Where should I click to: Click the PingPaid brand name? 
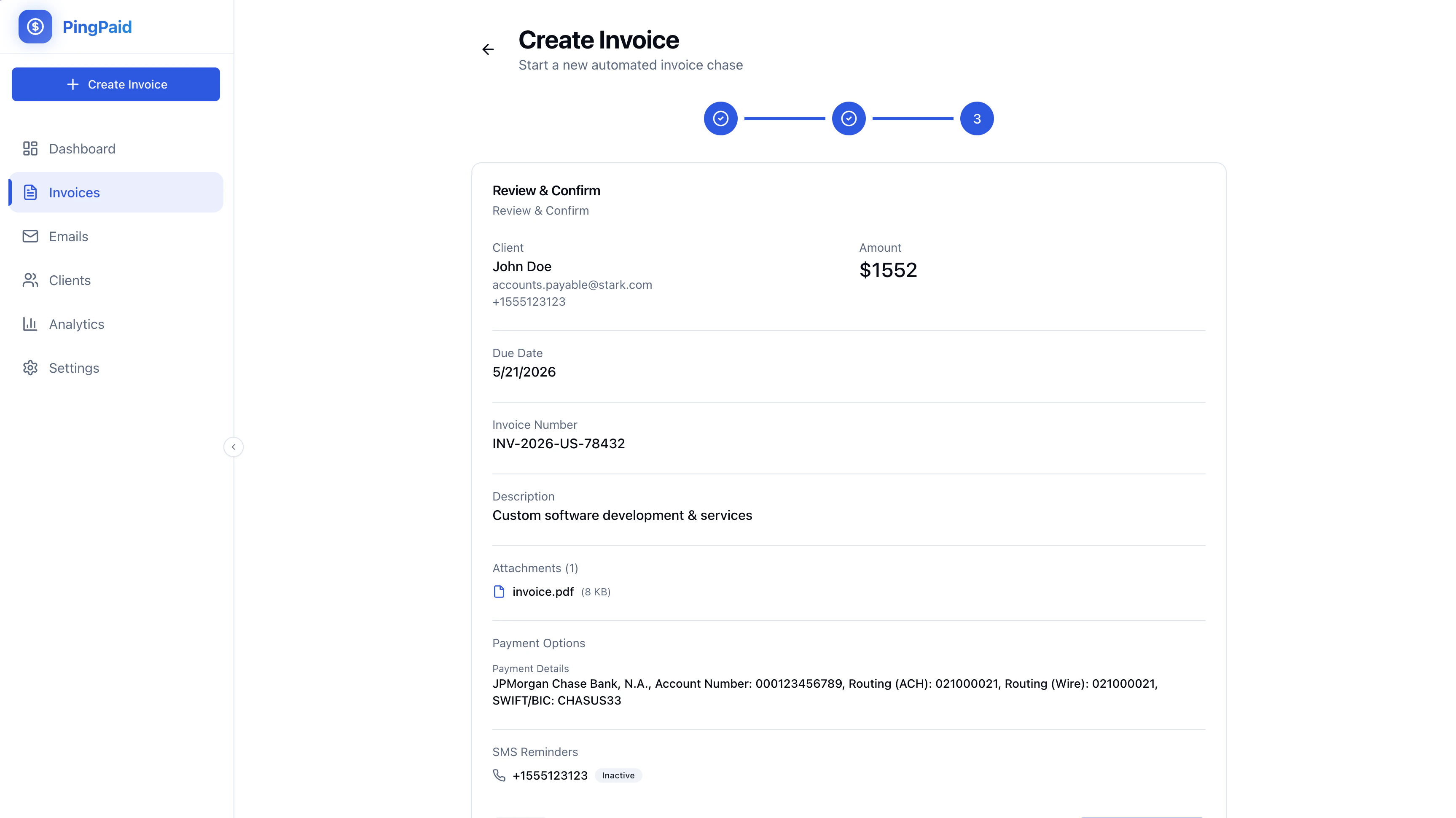(x=97, y=27)
